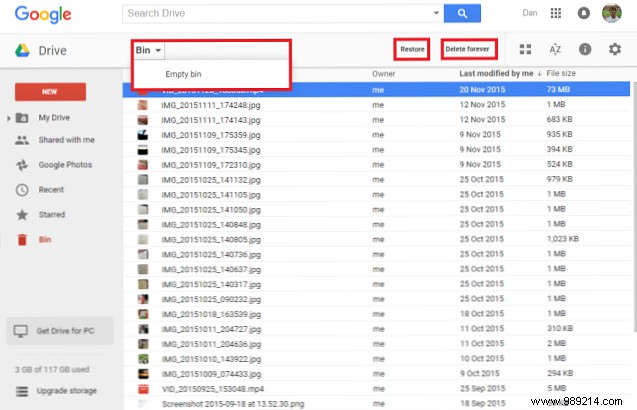Click the Upgrade storage bars icon

coord(22,391)
